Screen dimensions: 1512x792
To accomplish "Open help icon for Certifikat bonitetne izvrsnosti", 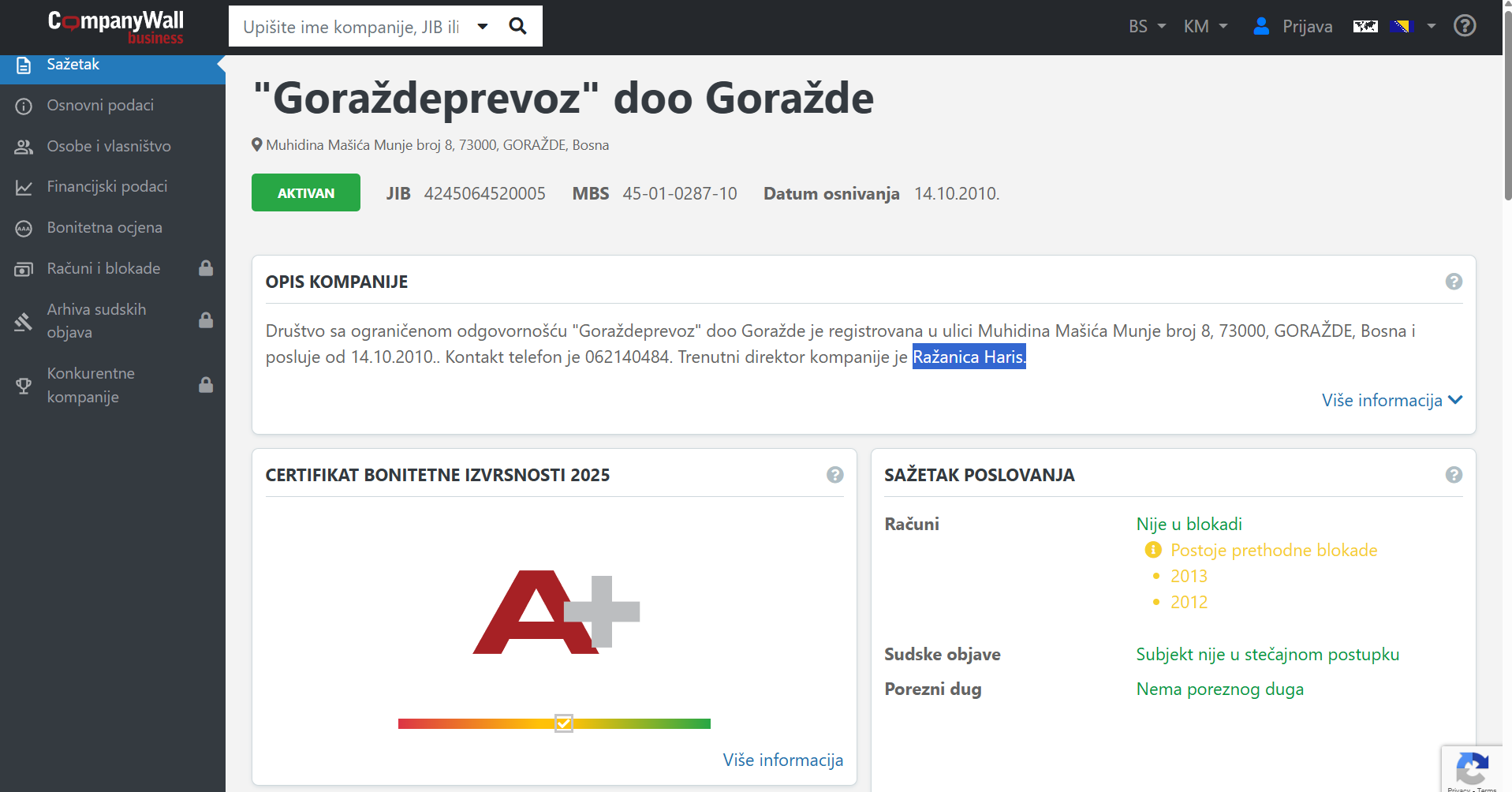I will pos(834,475).
